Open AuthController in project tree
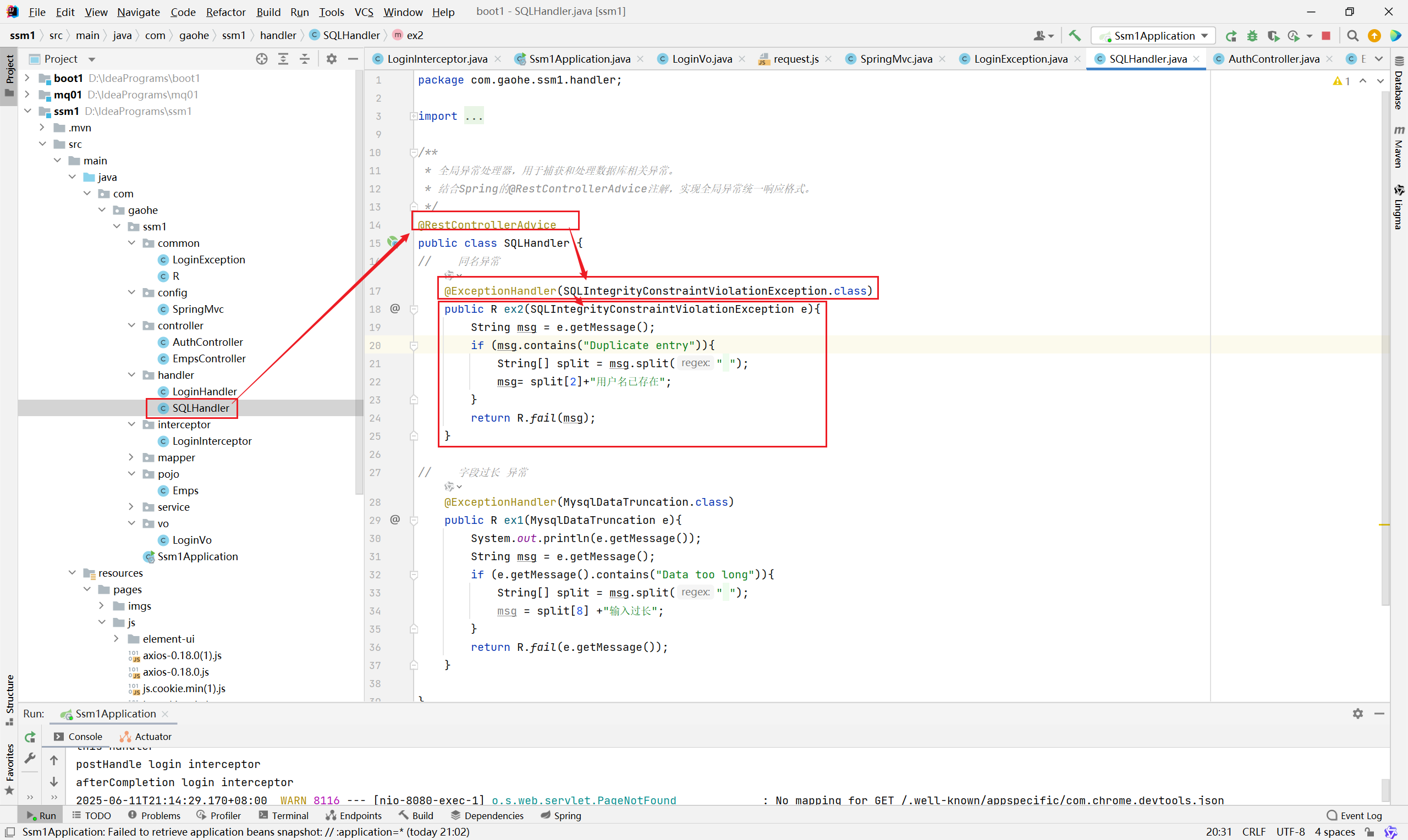This screenshot has height=840, width=1408. [x=207, y=342]
